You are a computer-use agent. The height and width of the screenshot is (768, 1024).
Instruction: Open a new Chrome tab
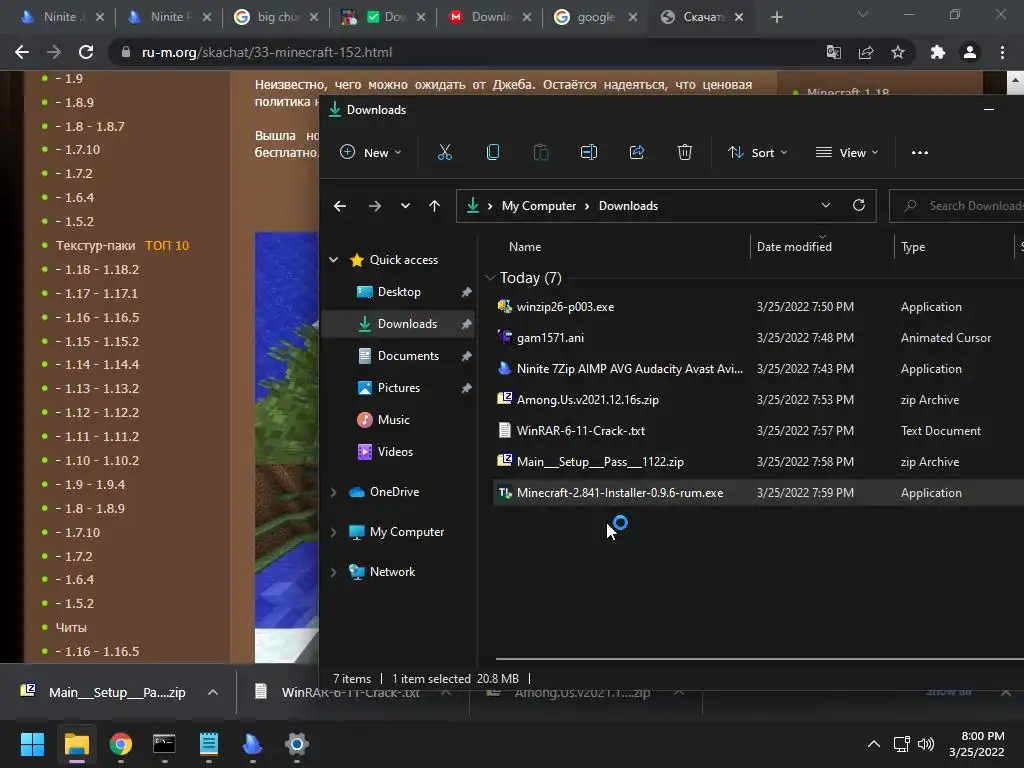[776, 17]
